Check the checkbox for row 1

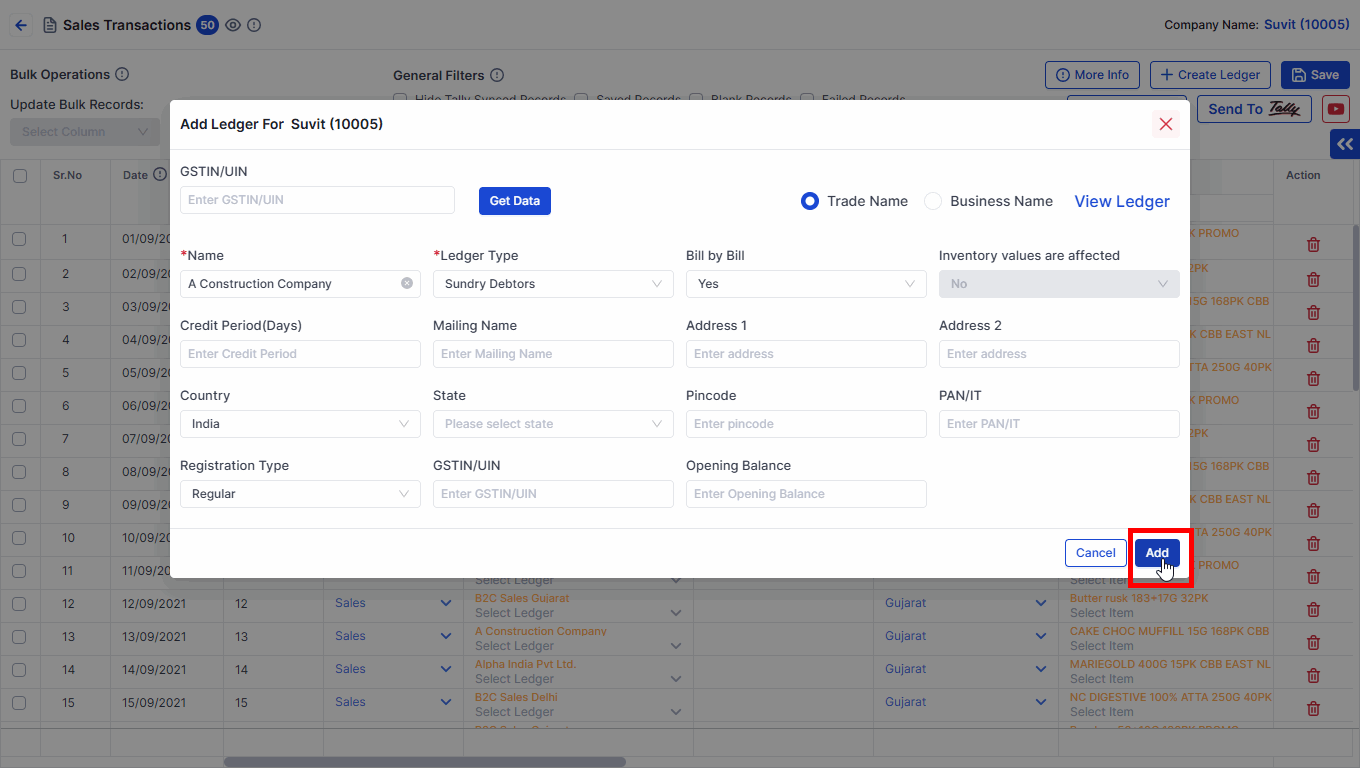click(x=20, y=239)
